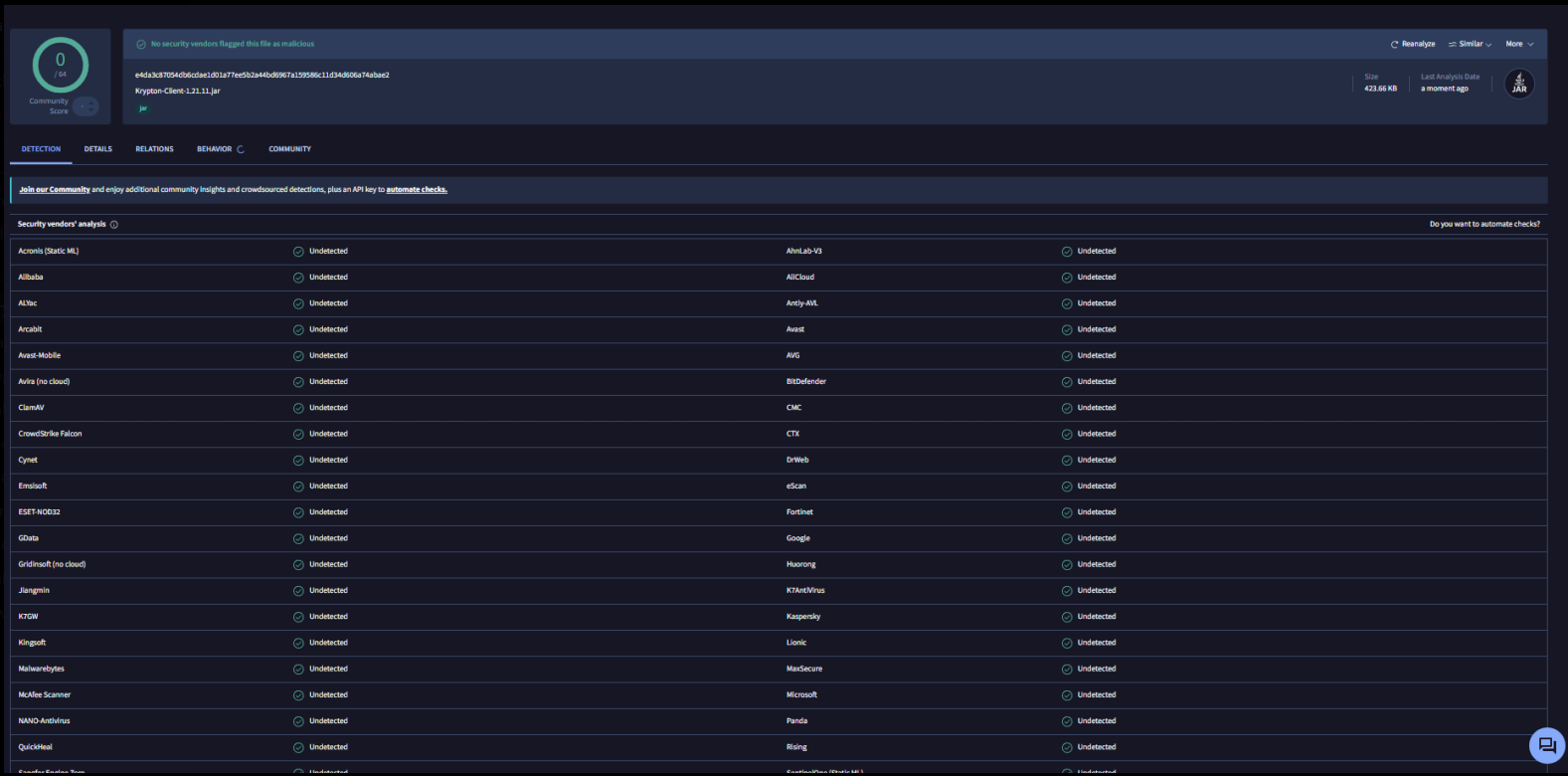
Task: Click the 0/64 detection score circle
Action: [x=61, y=65]
